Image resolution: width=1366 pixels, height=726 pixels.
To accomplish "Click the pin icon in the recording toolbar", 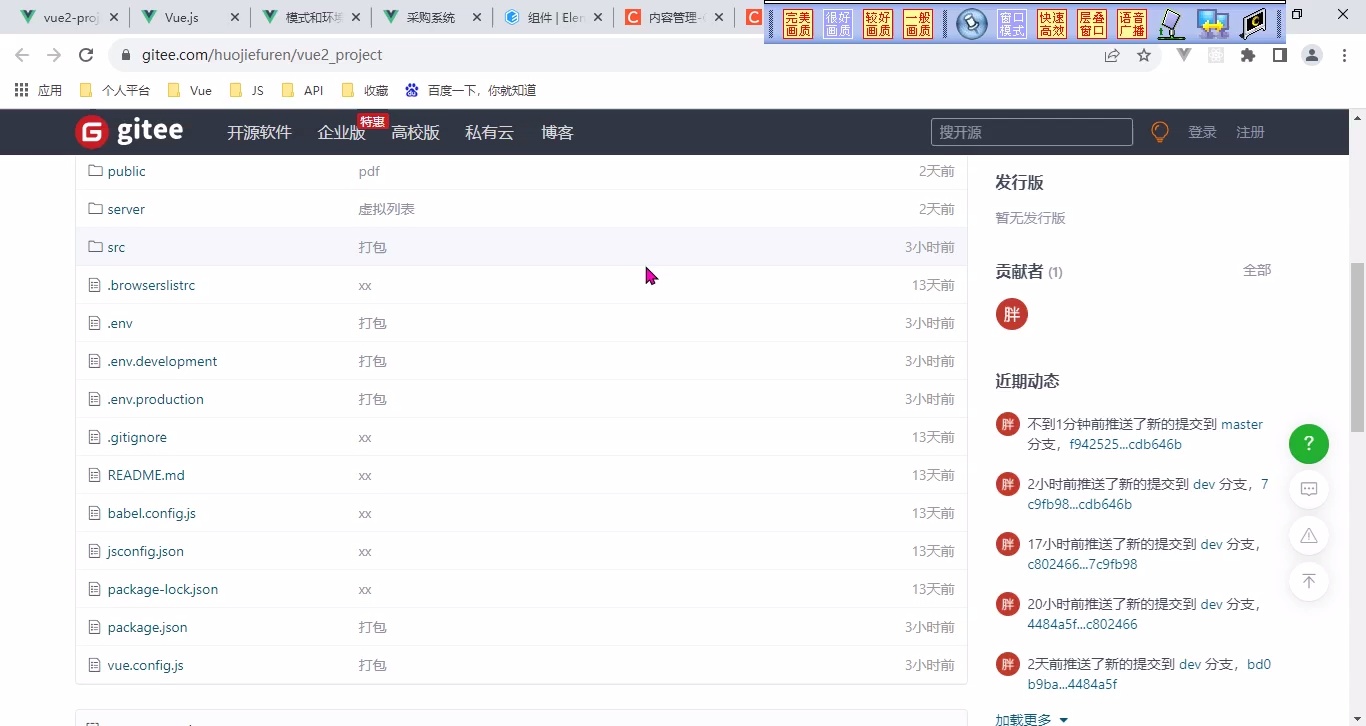I will pos(971,25).
